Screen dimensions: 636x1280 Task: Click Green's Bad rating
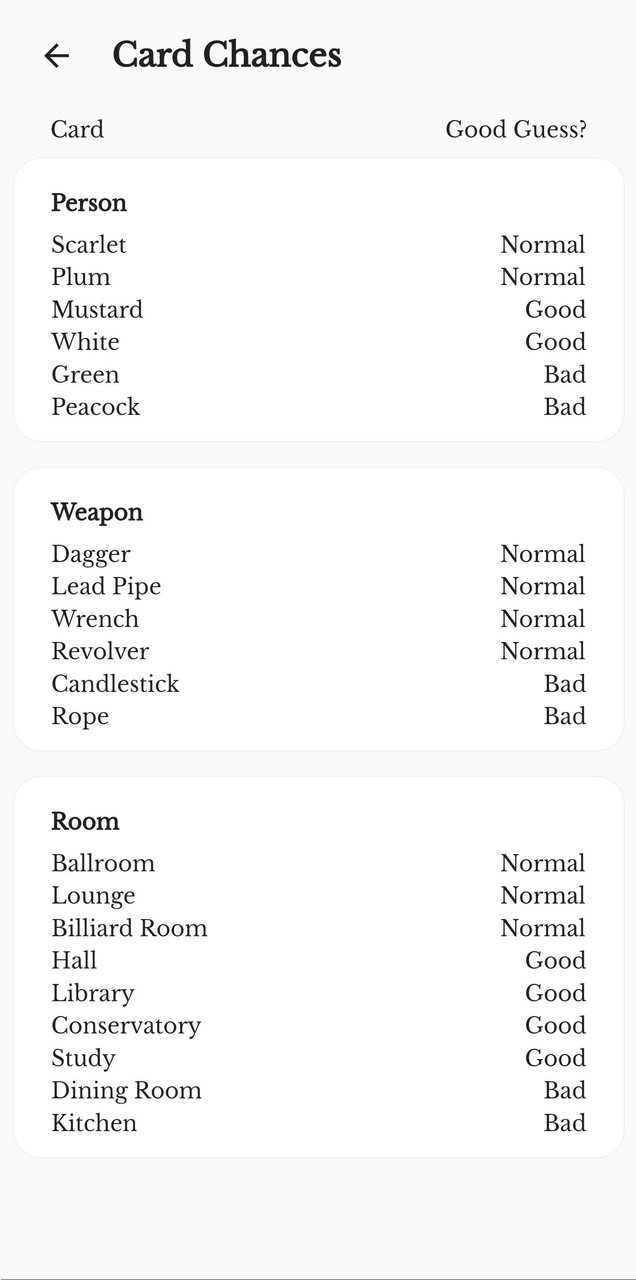click(565, 374)
